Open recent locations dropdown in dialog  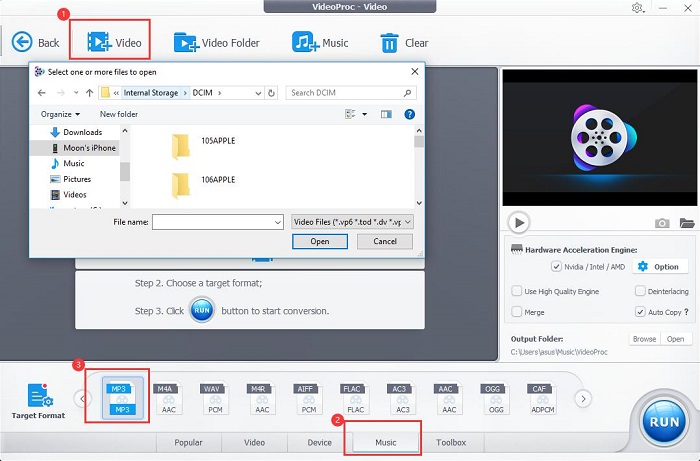(x=76, y=93)
